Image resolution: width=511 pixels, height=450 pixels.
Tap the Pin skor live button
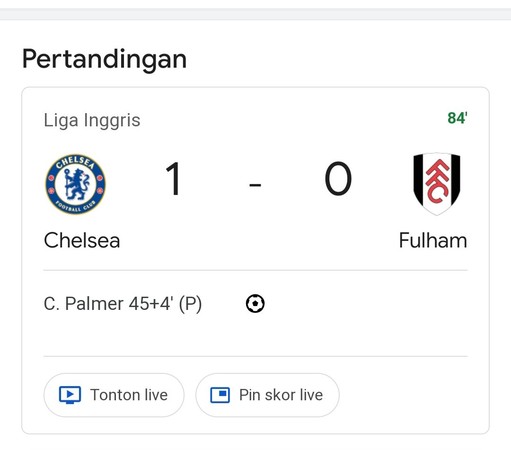coord(267,395)
